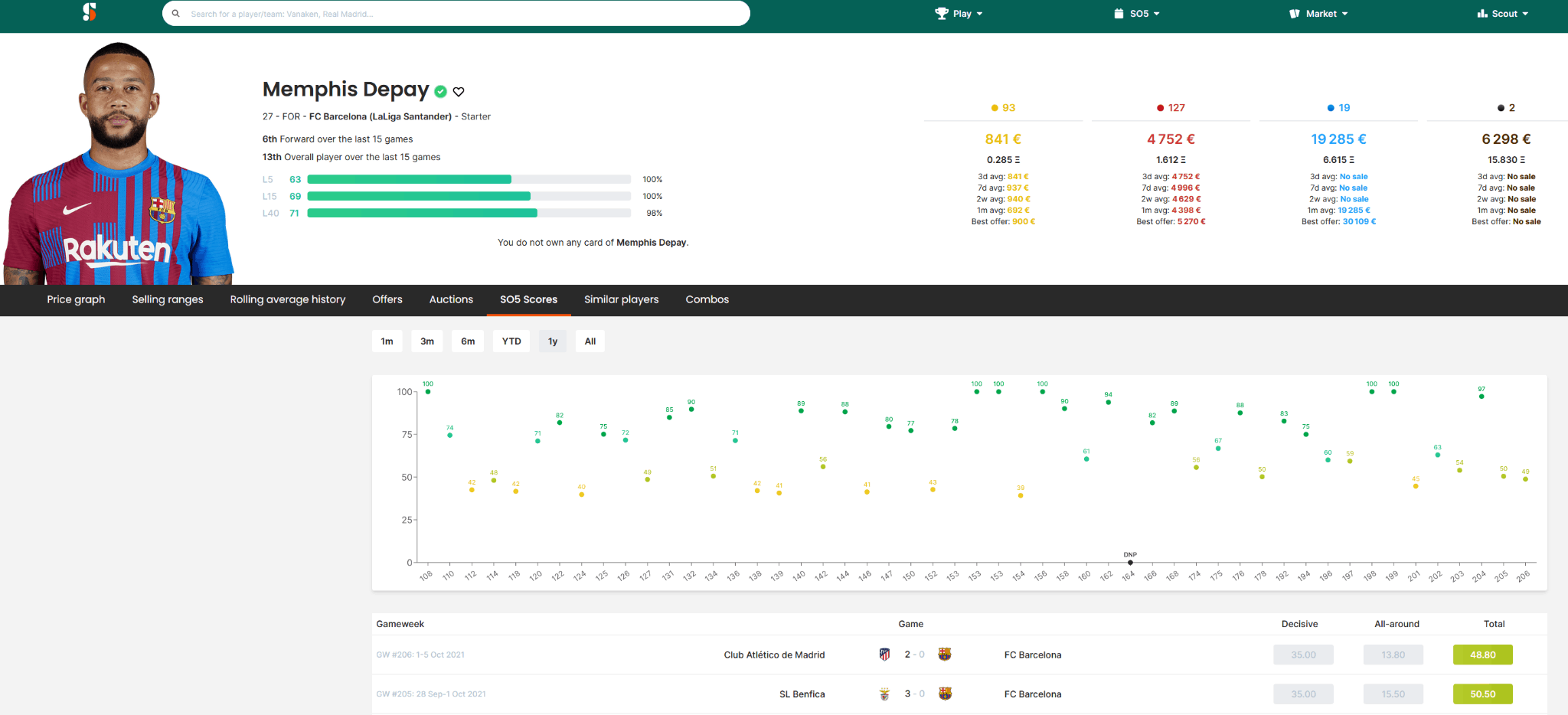Switch to the Price graph tab

click(x=76, y=299)
